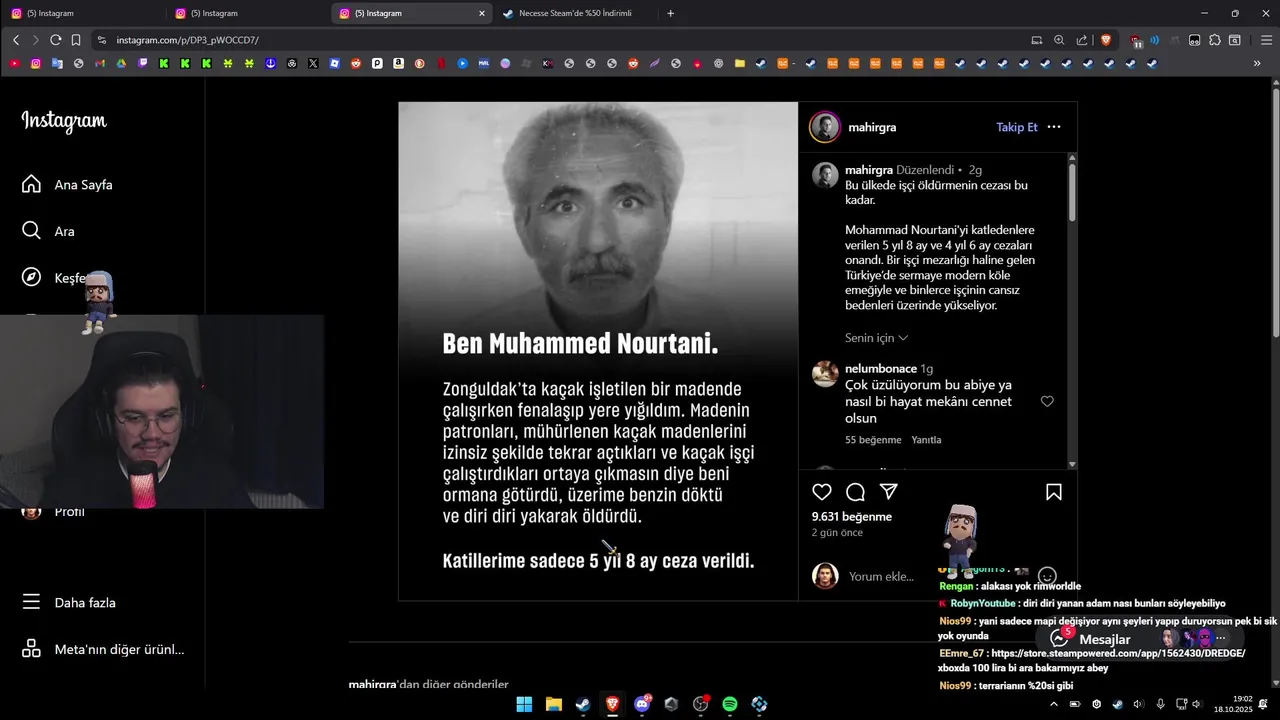This screenshot has width=1280, height=720.
Task: Like the post with the heart icon
Action: [x=822, y=492]
